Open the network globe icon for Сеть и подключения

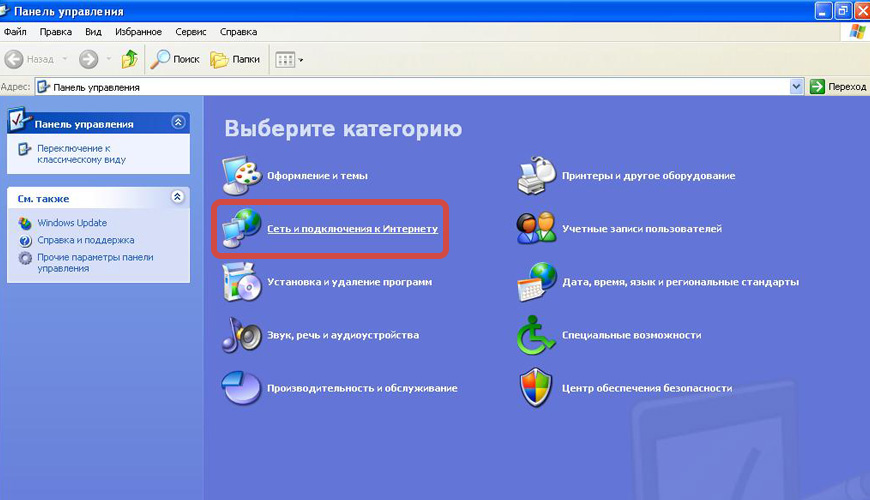tap(242, 228)
